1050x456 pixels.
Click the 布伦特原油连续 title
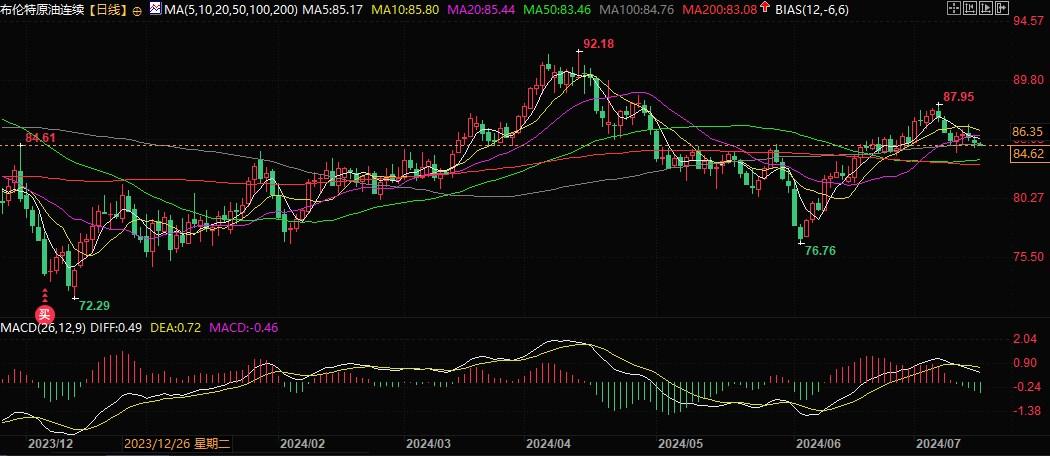(x=44, y=11)
